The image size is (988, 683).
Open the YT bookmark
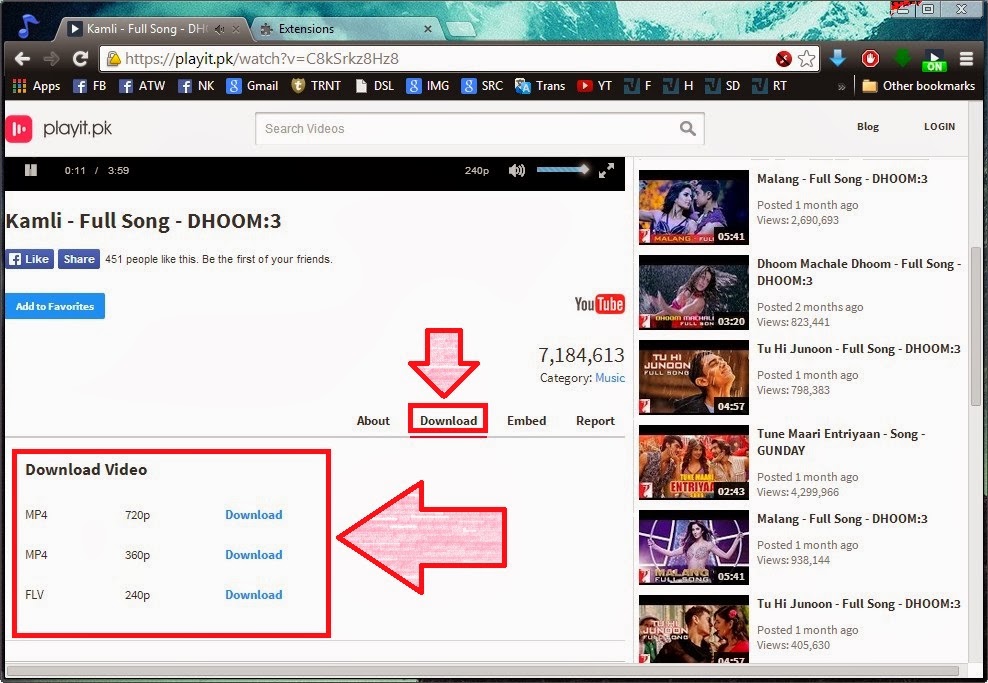[595, 86]
